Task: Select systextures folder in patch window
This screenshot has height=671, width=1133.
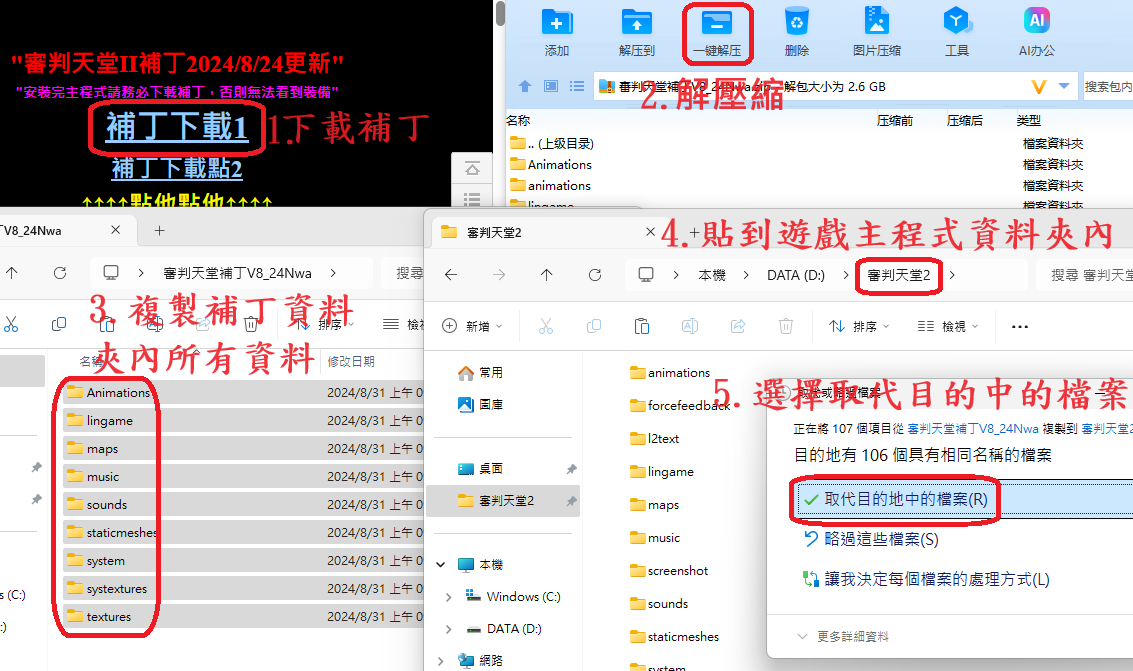Action: coord(116,589)
